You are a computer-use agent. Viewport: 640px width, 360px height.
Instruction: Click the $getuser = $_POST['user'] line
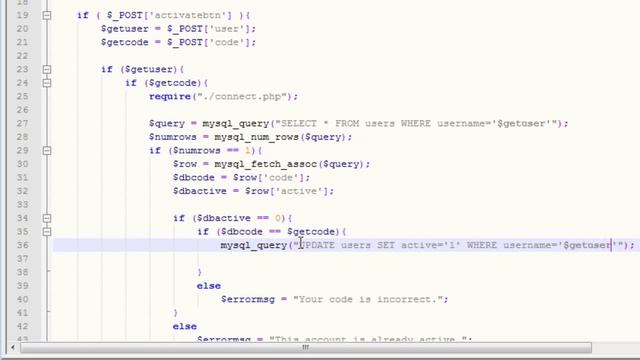point(178,29)
